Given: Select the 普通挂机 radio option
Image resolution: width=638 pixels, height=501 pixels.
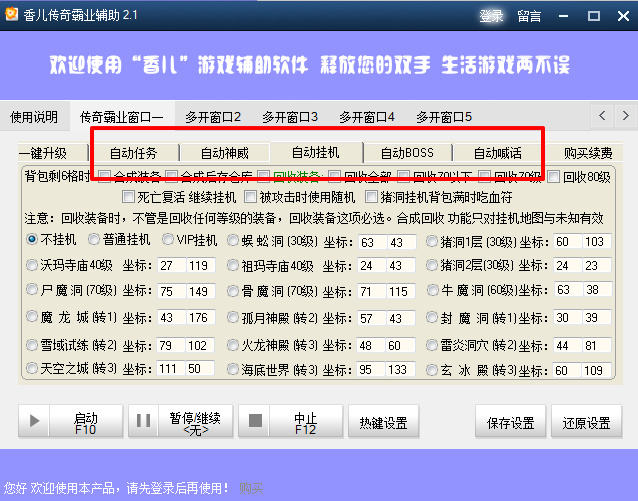Looking at the screenshot, I should click(x=96, y=240).
